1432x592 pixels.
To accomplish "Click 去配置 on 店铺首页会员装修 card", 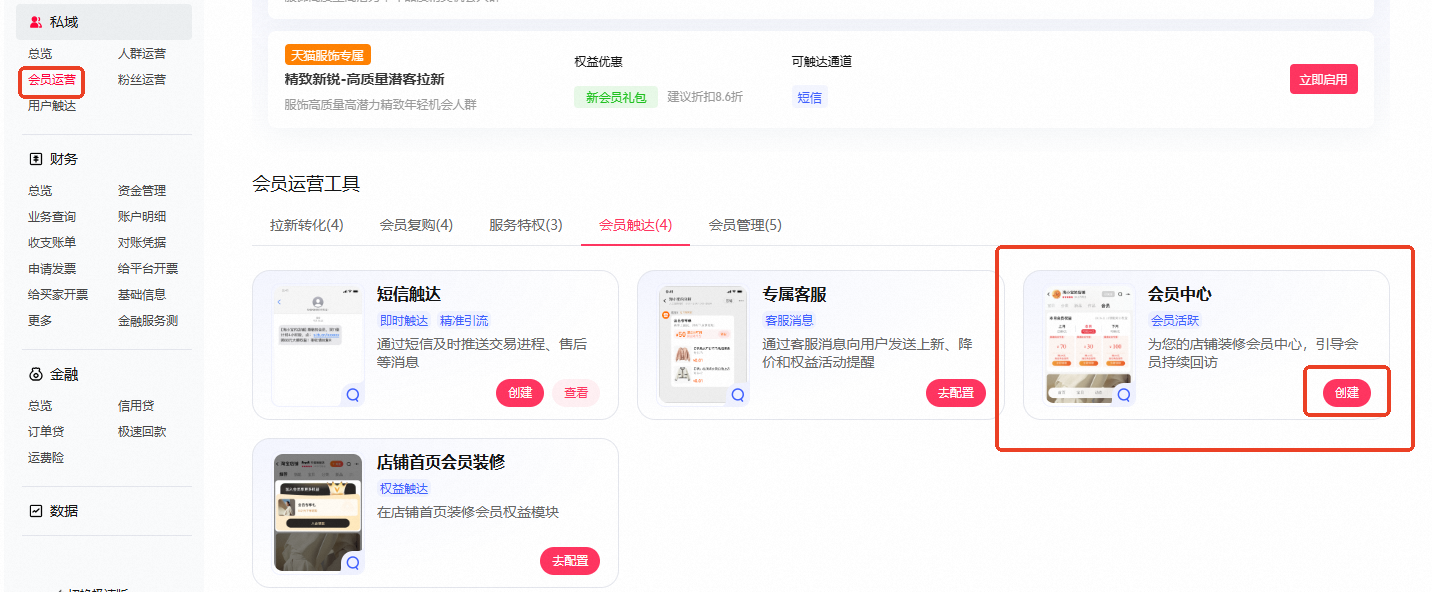I will [x=570, y=561].
